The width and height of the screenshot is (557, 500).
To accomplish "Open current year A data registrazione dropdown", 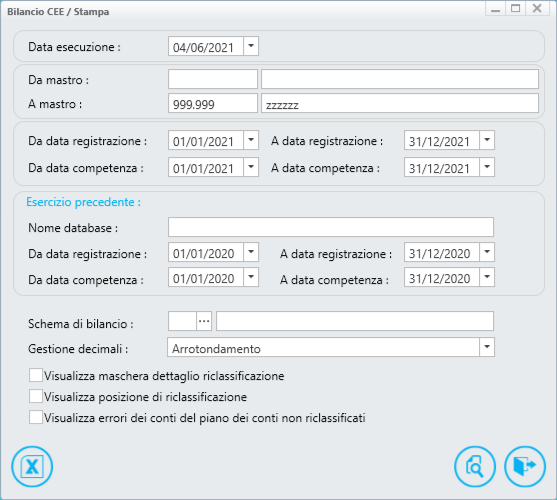I will [x=487, y=140].
